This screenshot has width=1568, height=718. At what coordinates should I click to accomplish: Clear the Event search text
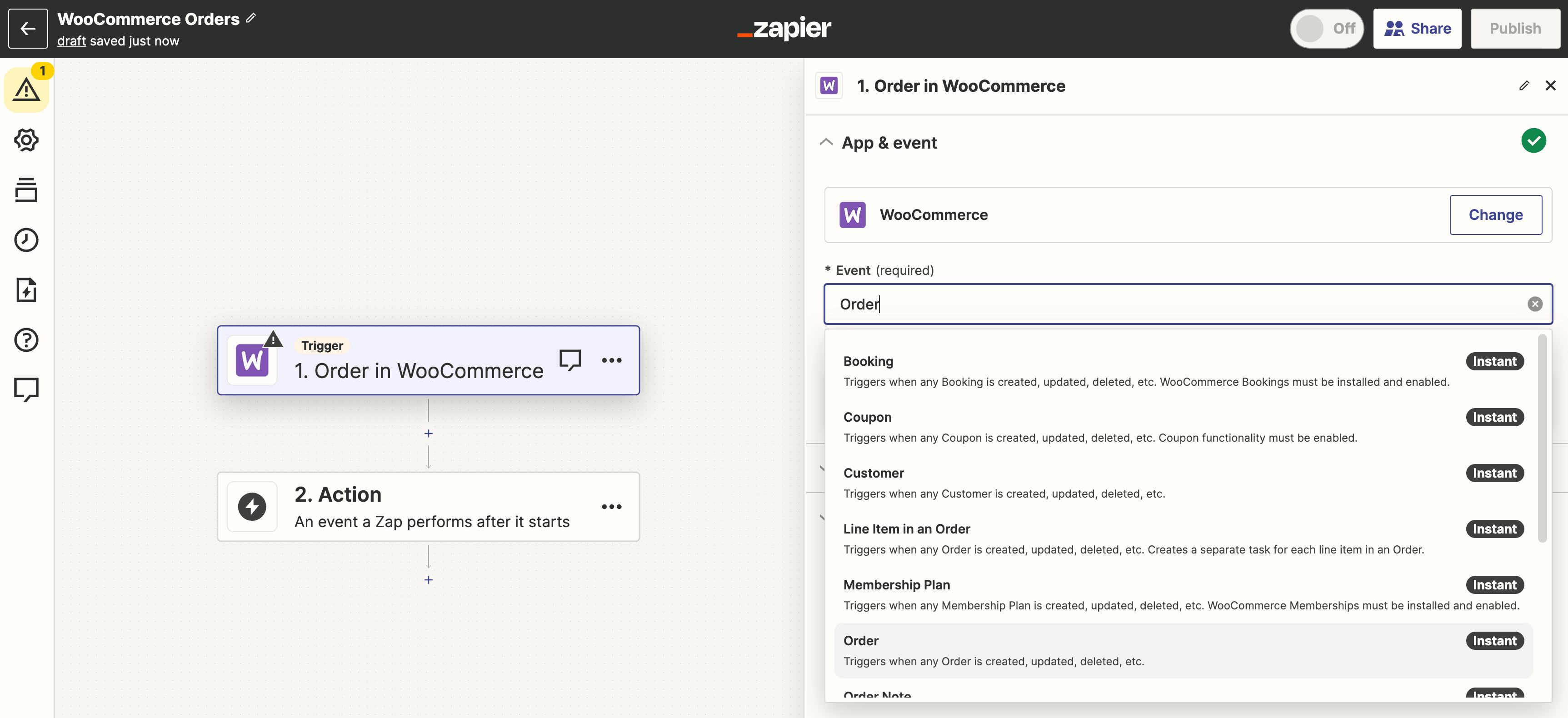pos(1535,304)
